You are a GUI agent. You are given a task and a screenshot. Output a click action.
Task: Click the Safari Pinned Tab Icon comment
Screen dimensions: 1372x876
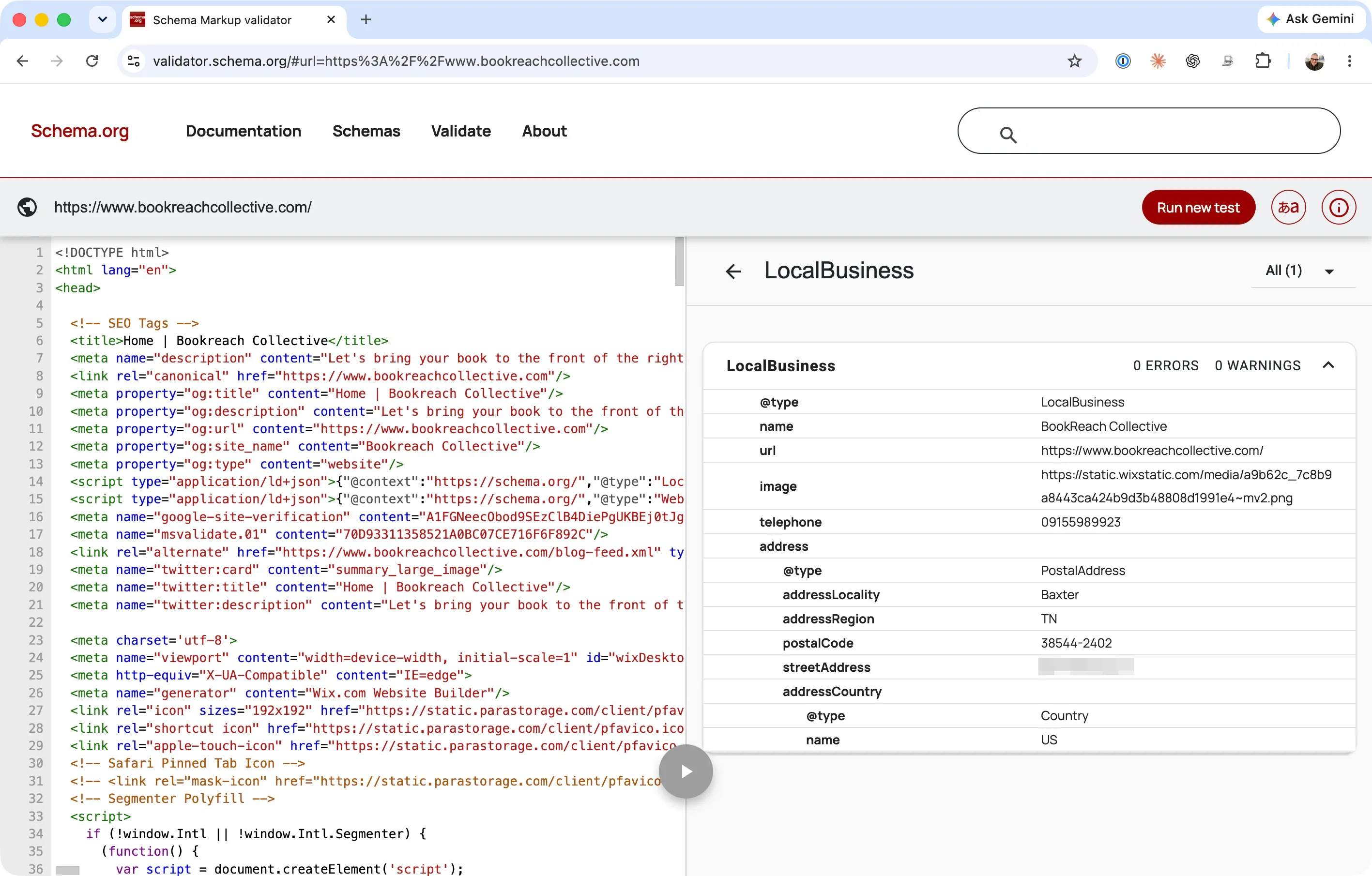(187, 763)
